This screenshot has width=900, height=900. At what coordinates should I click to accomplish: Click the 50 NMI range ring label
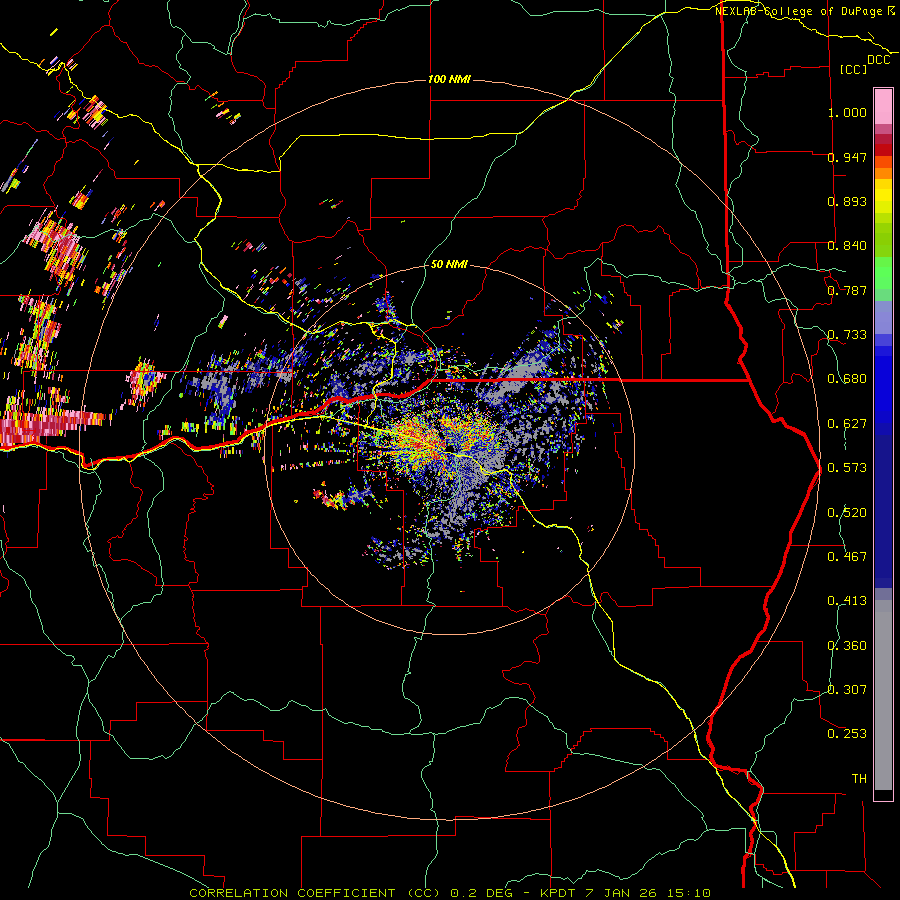click(449, 264)
